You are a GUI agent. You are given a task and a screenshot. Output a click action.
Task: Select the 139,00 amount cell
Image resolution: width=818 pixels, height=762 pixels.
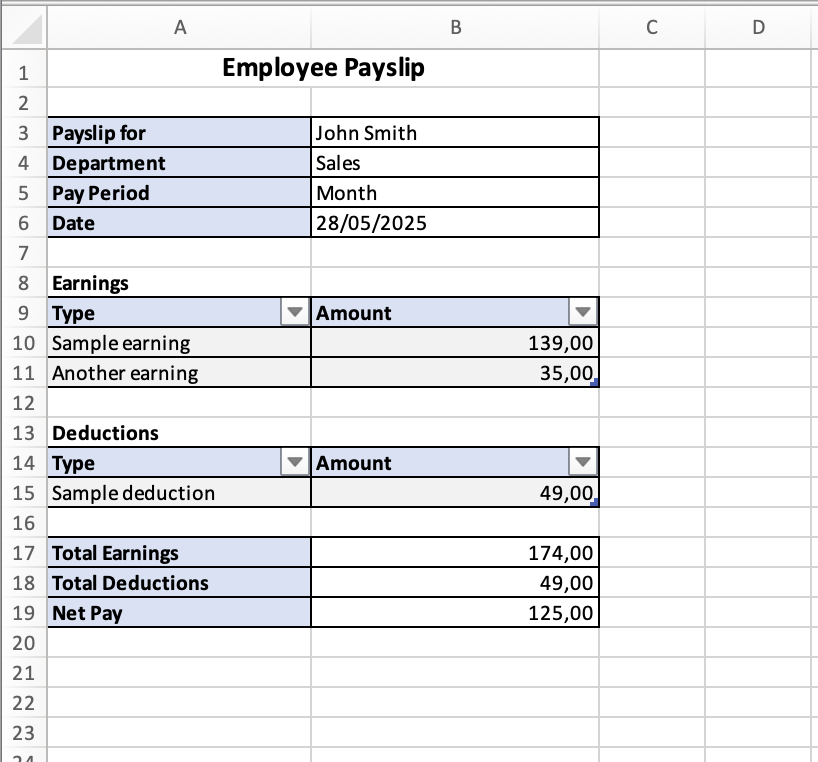point(455,343)
